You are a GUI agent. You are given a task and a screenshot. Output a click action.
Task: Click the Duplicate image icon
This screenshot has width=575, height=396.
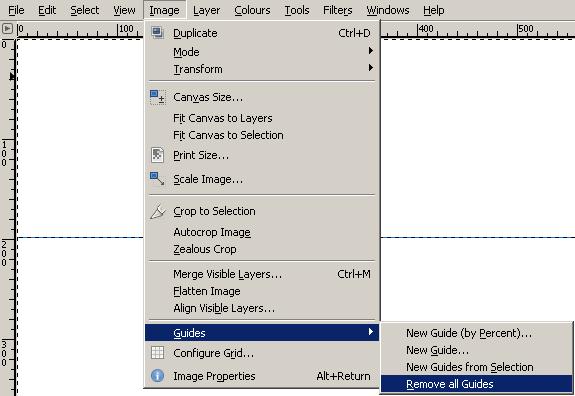[158, 33]
